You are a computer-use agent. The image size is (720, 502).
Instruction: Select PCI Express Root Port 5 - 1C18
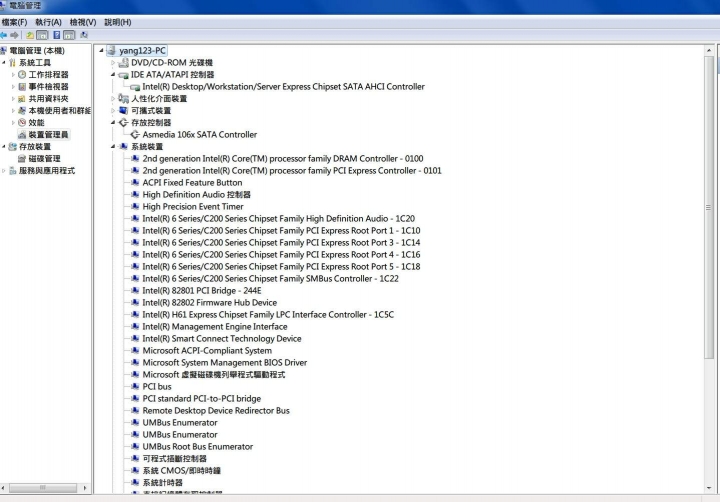tap(281, 266)
